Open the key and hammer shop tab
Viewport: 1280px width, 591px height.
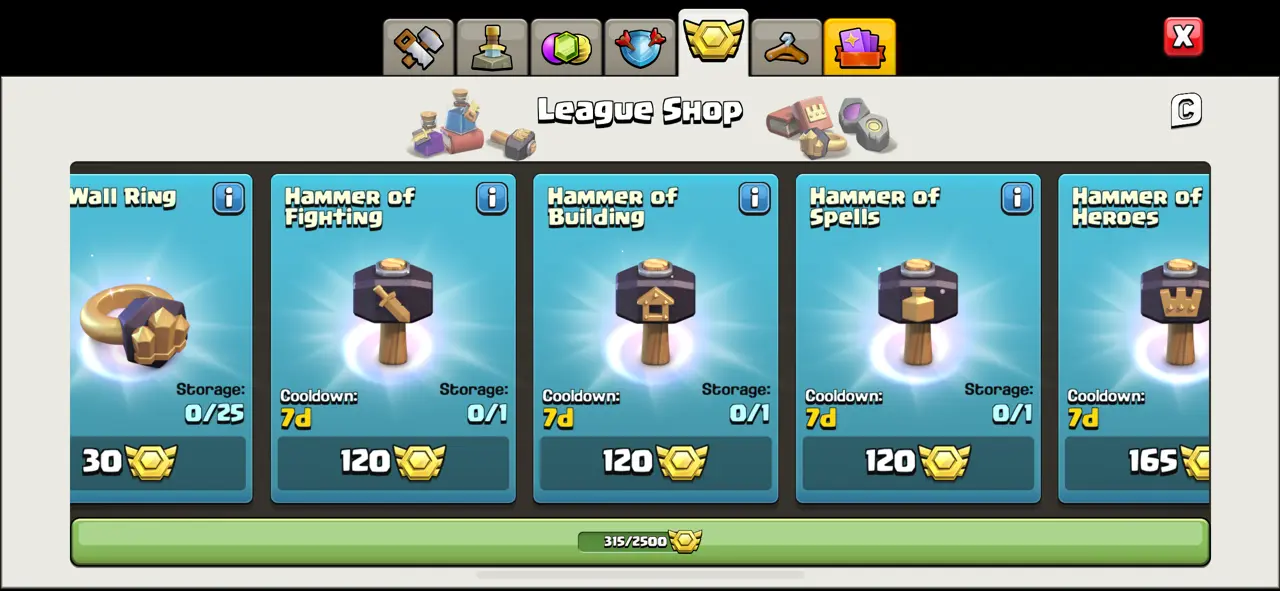click(418, 47)
